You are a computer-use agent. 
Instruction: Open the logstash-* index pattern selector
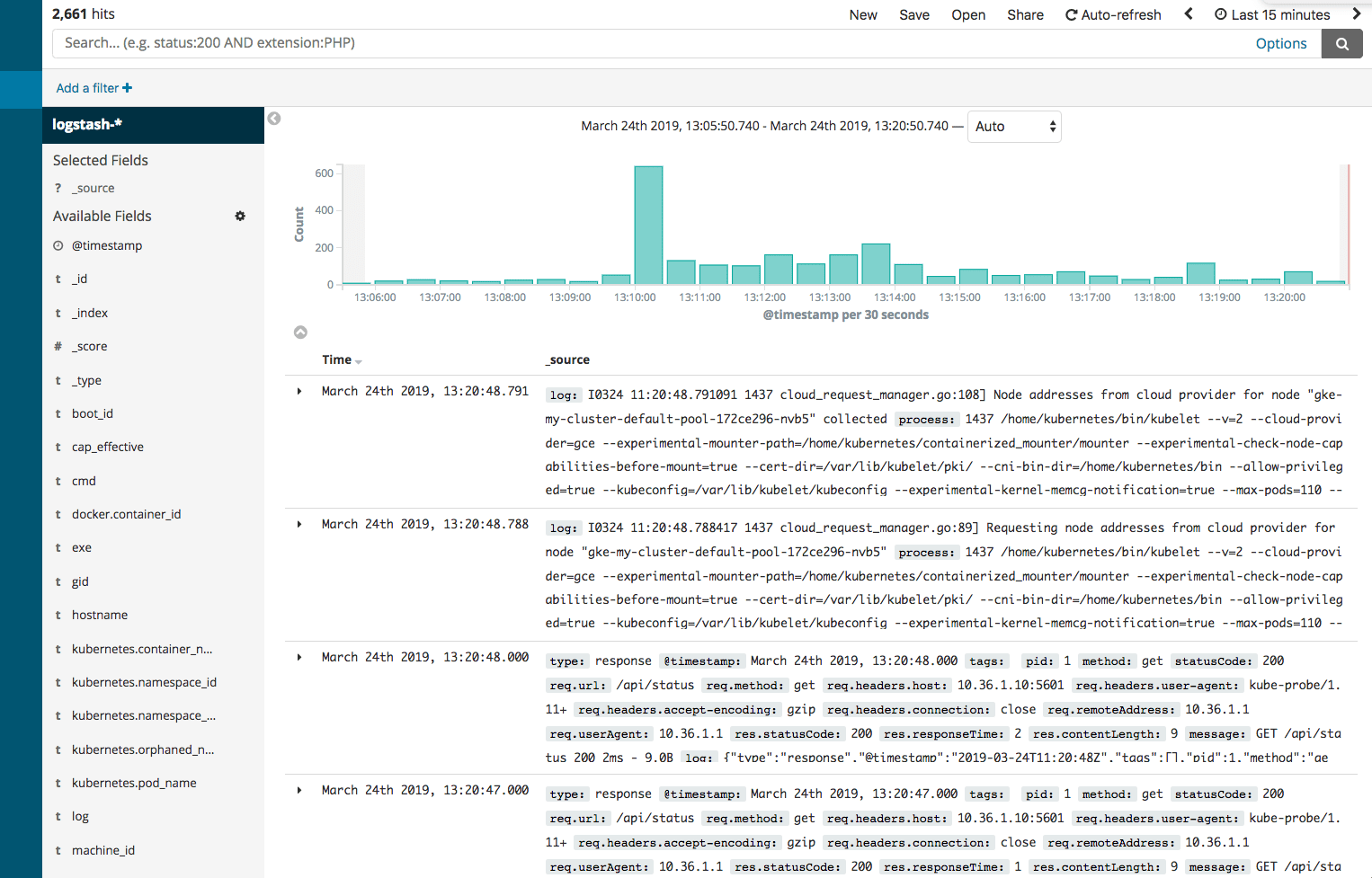[153, 125]
